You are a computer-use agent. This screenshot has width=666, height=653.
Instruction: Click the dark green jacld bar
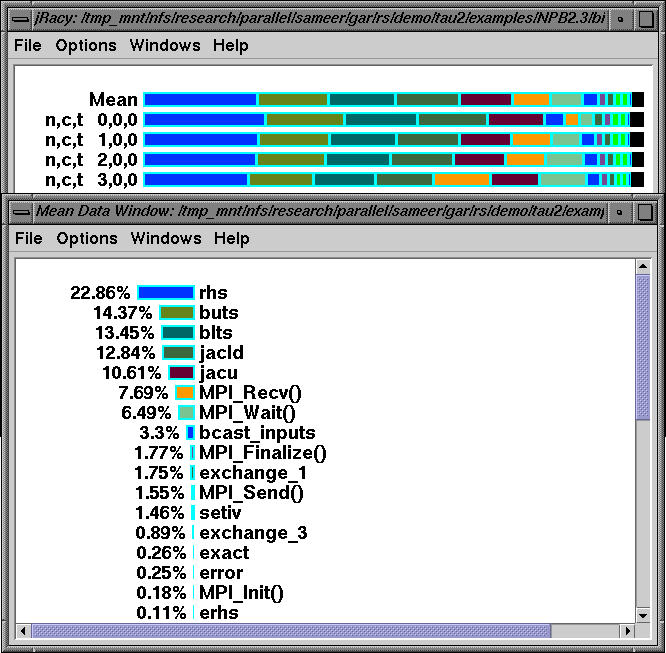178,352
